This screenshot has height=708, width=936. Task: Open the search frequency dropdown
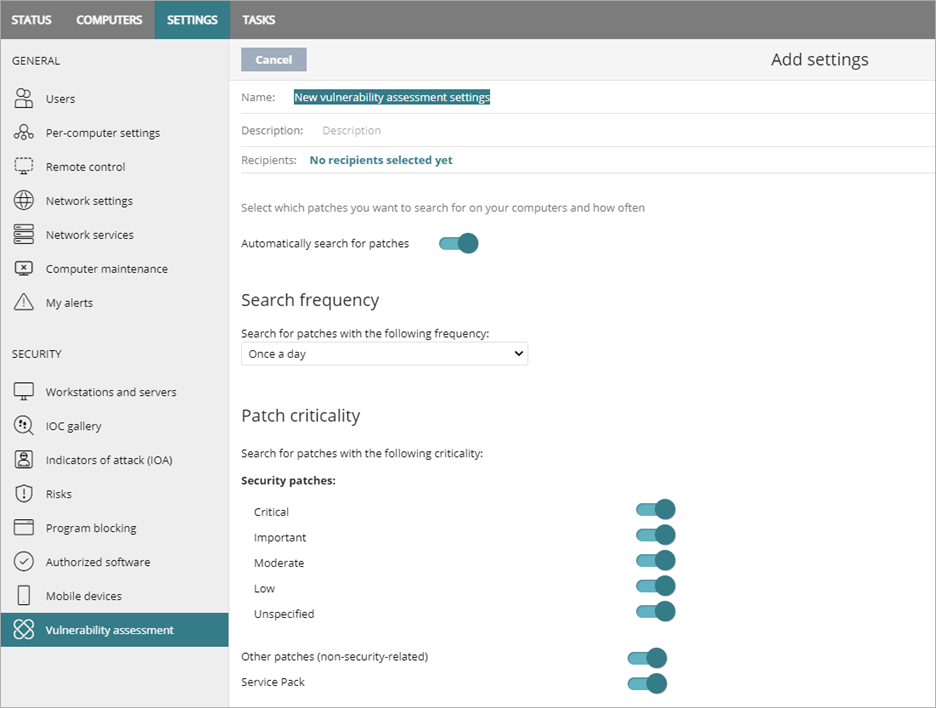[x=384, y=353]
